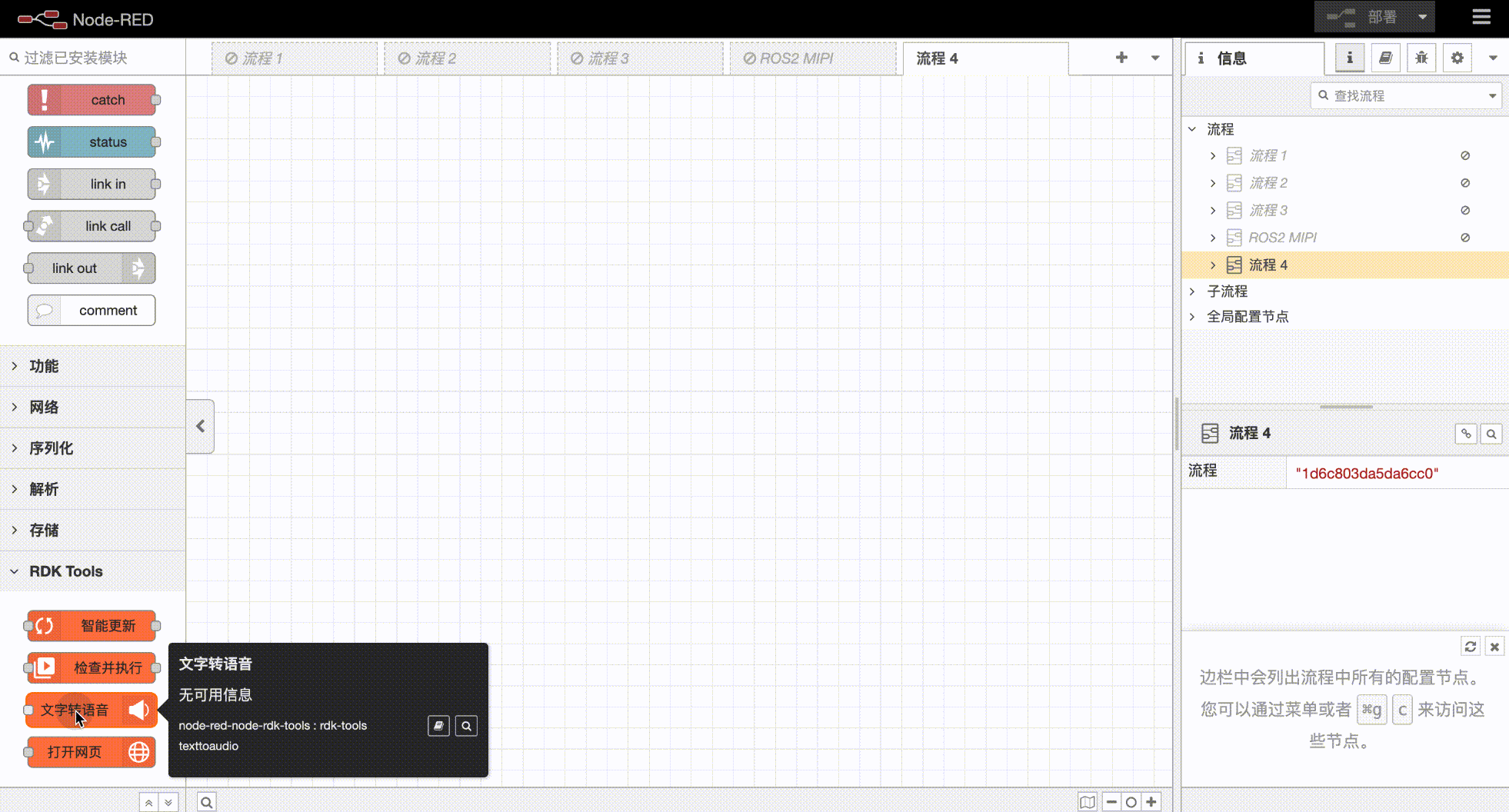1509x812 pixels.
Task: Click the hamburger main menu icon
Action: [1481, 17]
